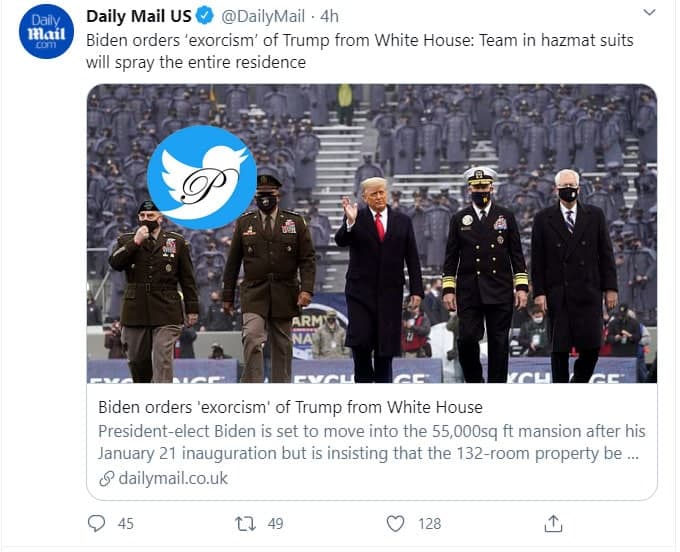Image resolution: width=680 pixels, height=552 pixels.
Task: Click the @DailyMail handle
Action: click(263, 16)
